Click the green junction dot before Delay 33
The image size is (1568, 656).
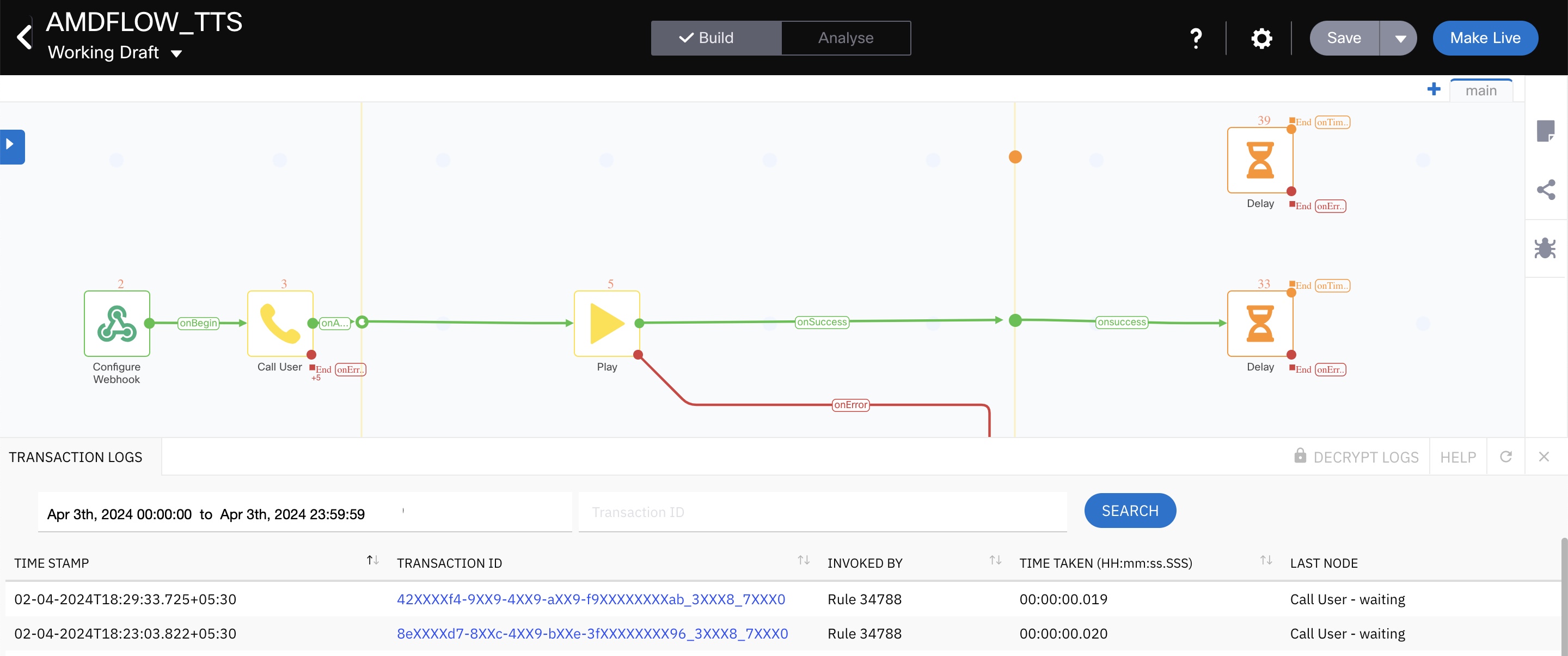tap(1015, 320)
